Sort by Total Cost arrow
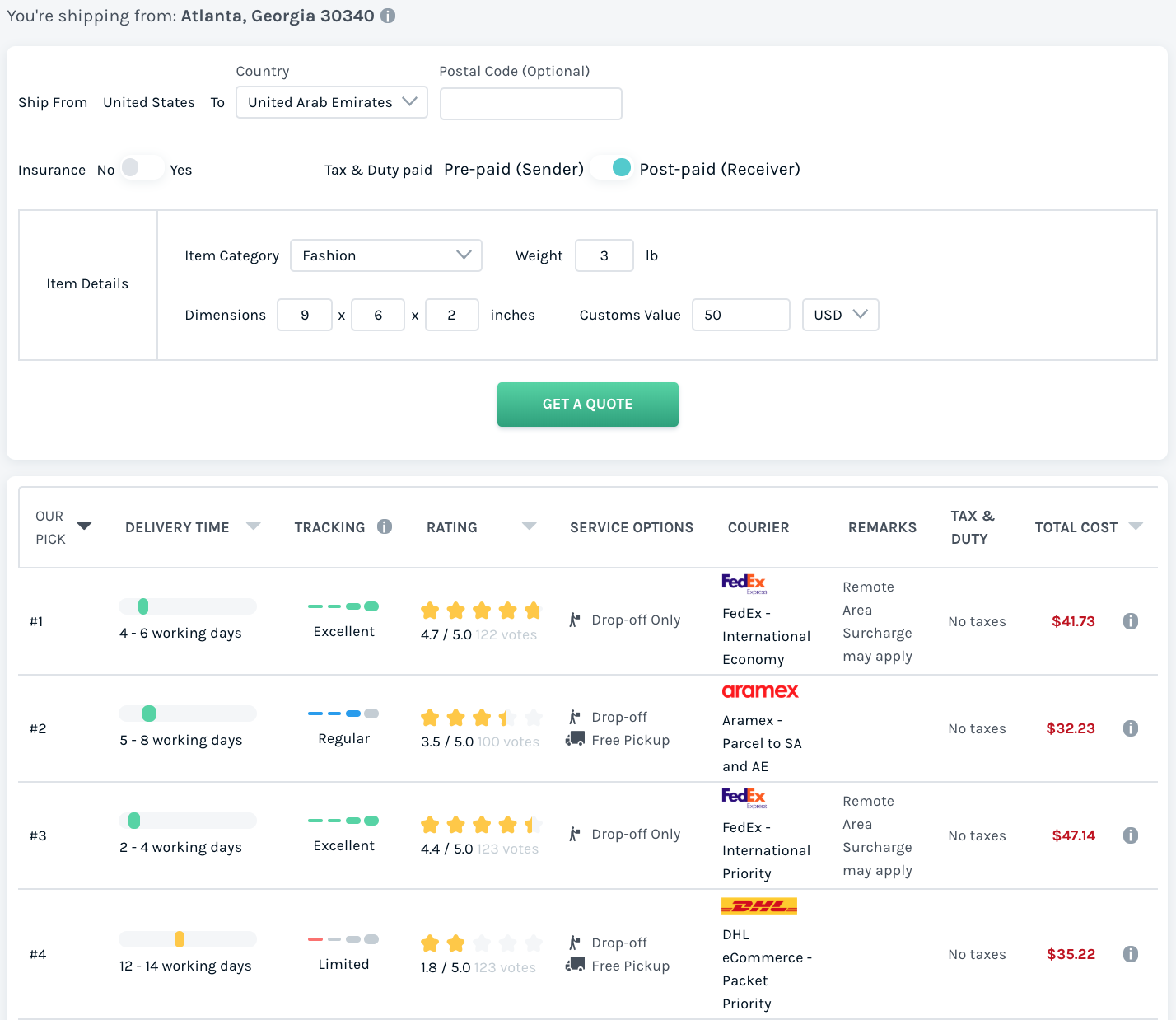This screenshot has height=1020, width=1176. coord(1136,526)
